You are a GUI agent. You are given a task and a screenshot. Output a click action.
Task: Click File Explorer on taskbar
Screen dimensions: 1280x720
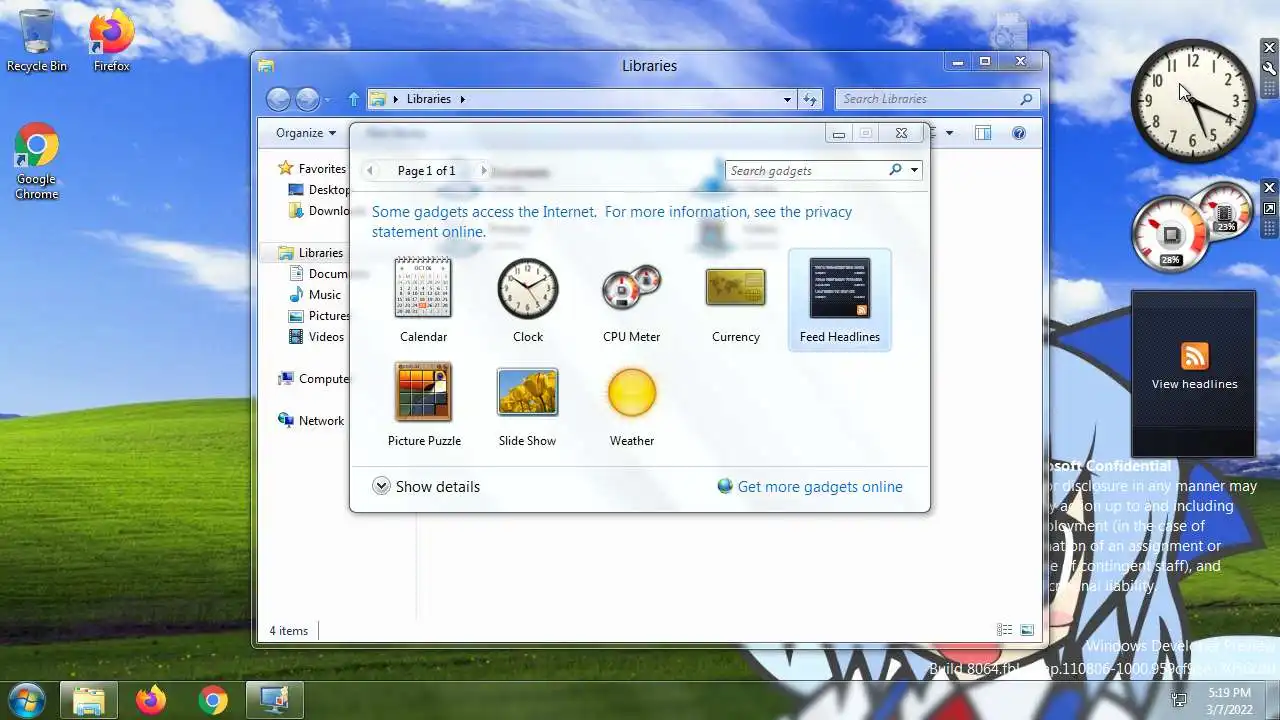89,700
